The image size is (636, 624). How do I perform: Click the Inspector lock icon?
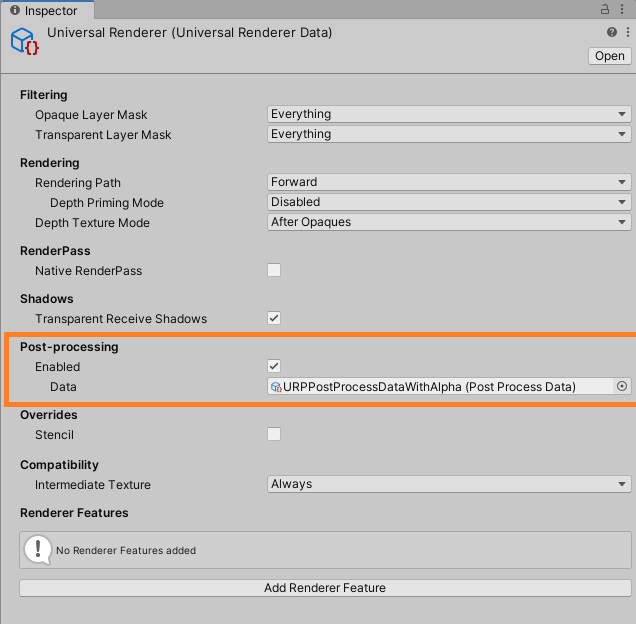605,9
